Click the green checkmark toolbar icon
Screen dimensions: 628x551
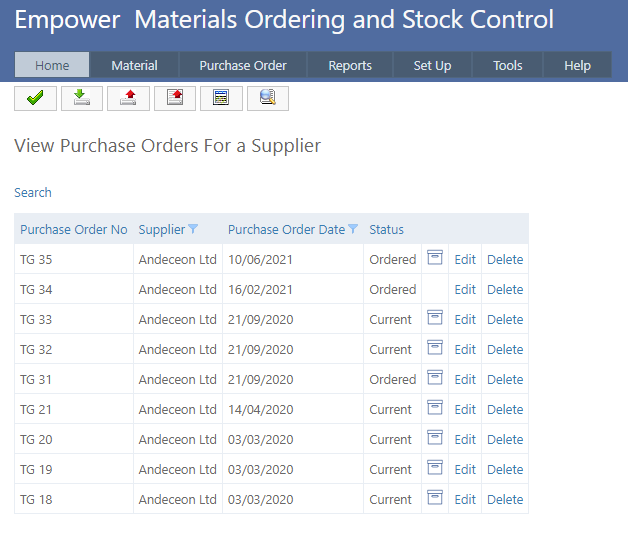coord(35,97)
